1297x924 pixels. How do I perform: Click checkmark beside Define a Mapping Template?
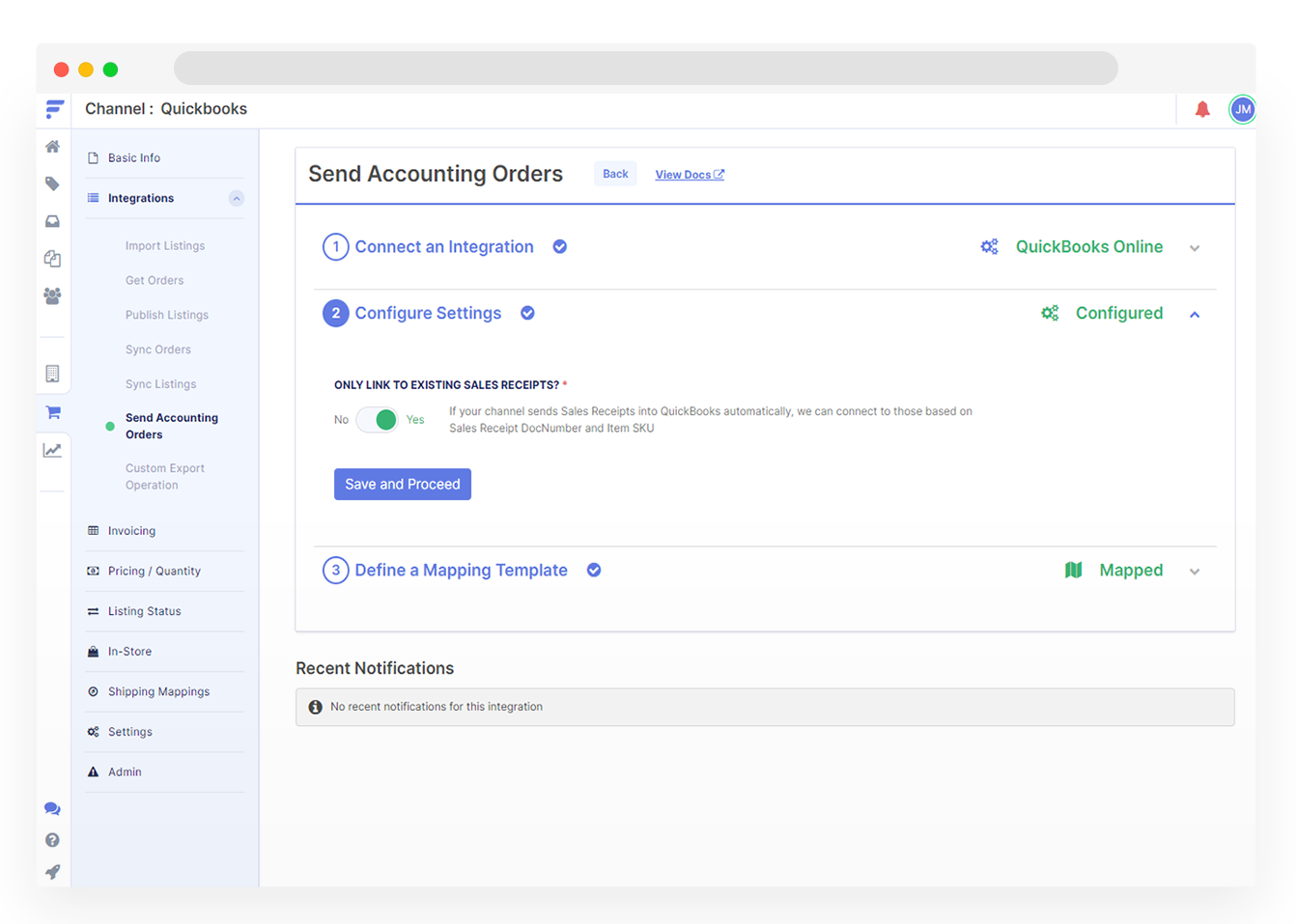pyautogui.click(x=594, y=570)
